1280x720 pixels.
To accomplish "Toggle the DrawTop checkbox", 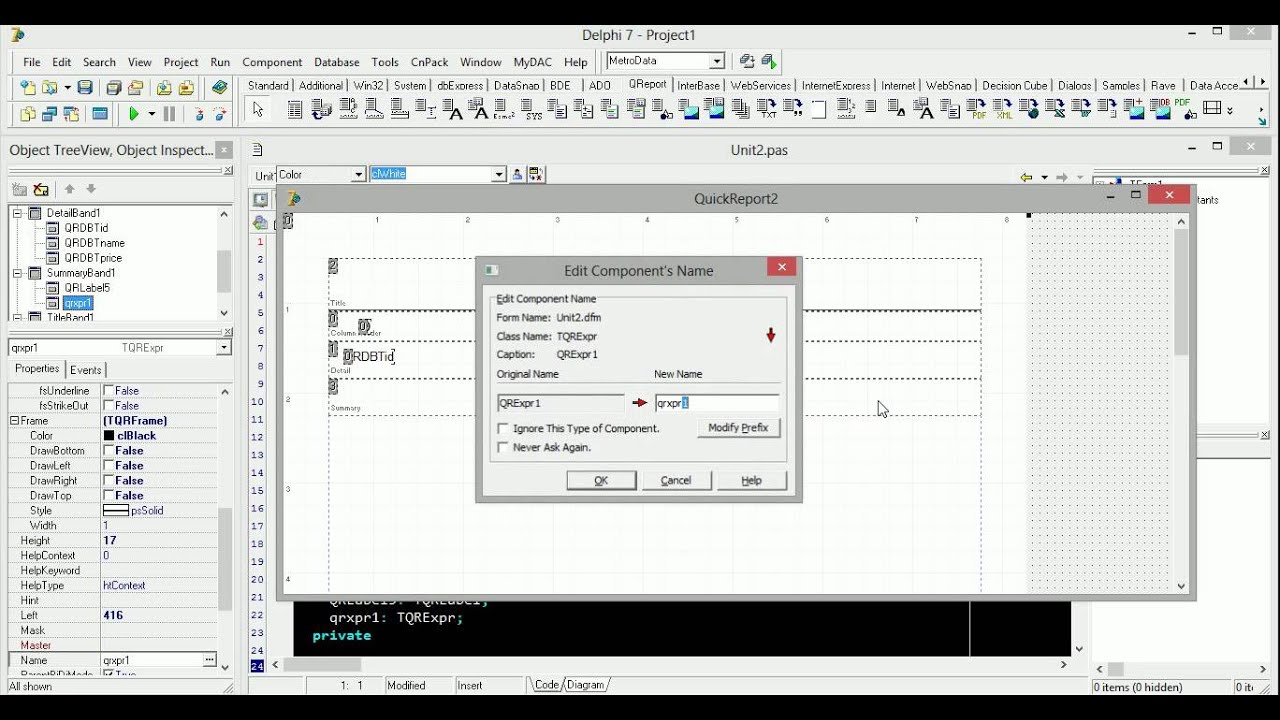I will click(108, 496).
